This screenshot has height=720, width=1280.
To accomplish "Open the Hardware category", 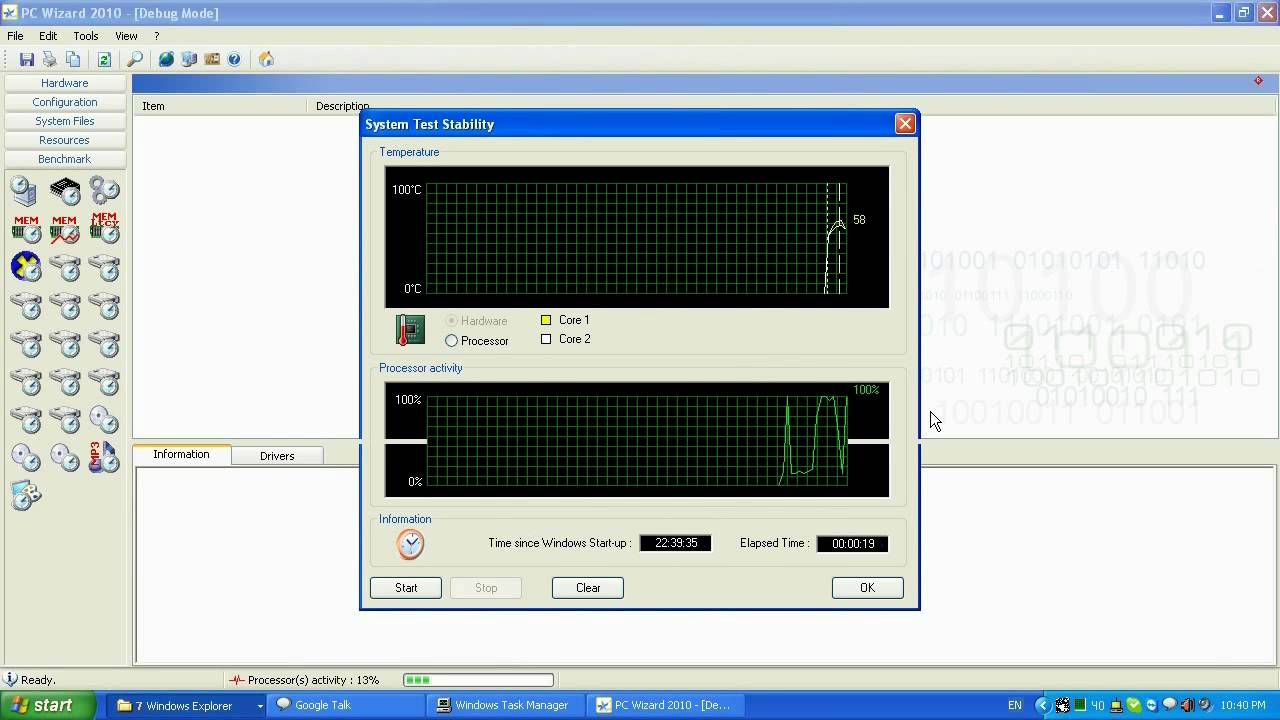I will (x=65, y=83).
